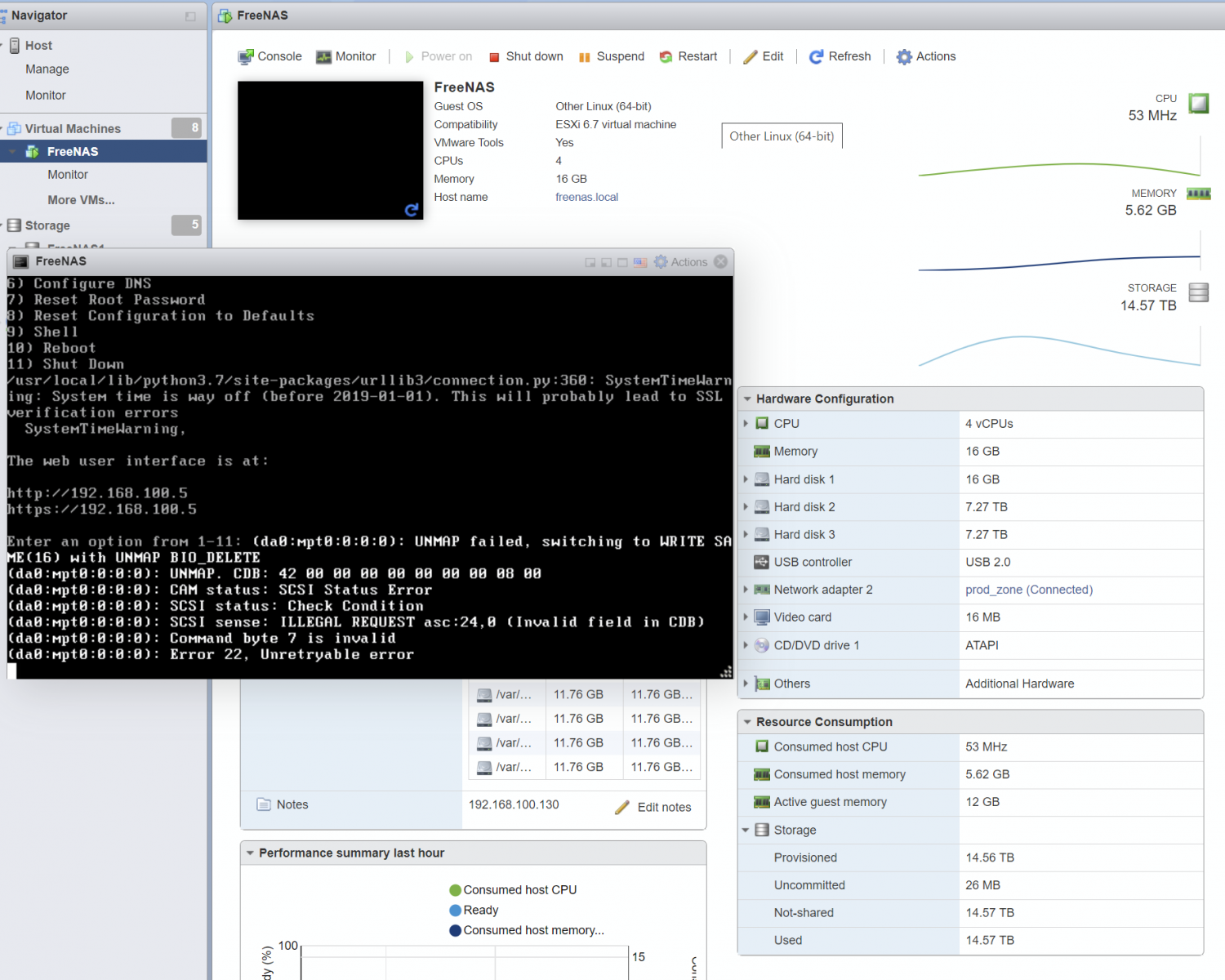Select Storage in the Navigator

click(x=47, y=225)
